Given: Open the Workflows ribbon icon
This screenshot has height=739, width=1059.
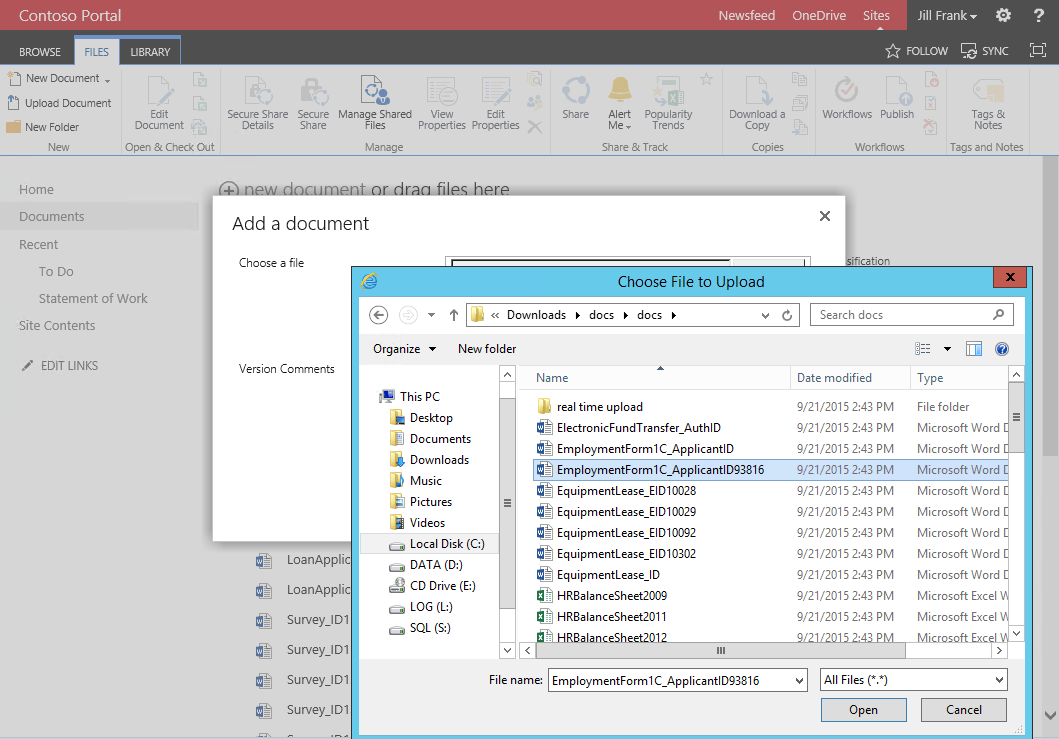Looking at the screenshot, I should click(x=846, y=91).
